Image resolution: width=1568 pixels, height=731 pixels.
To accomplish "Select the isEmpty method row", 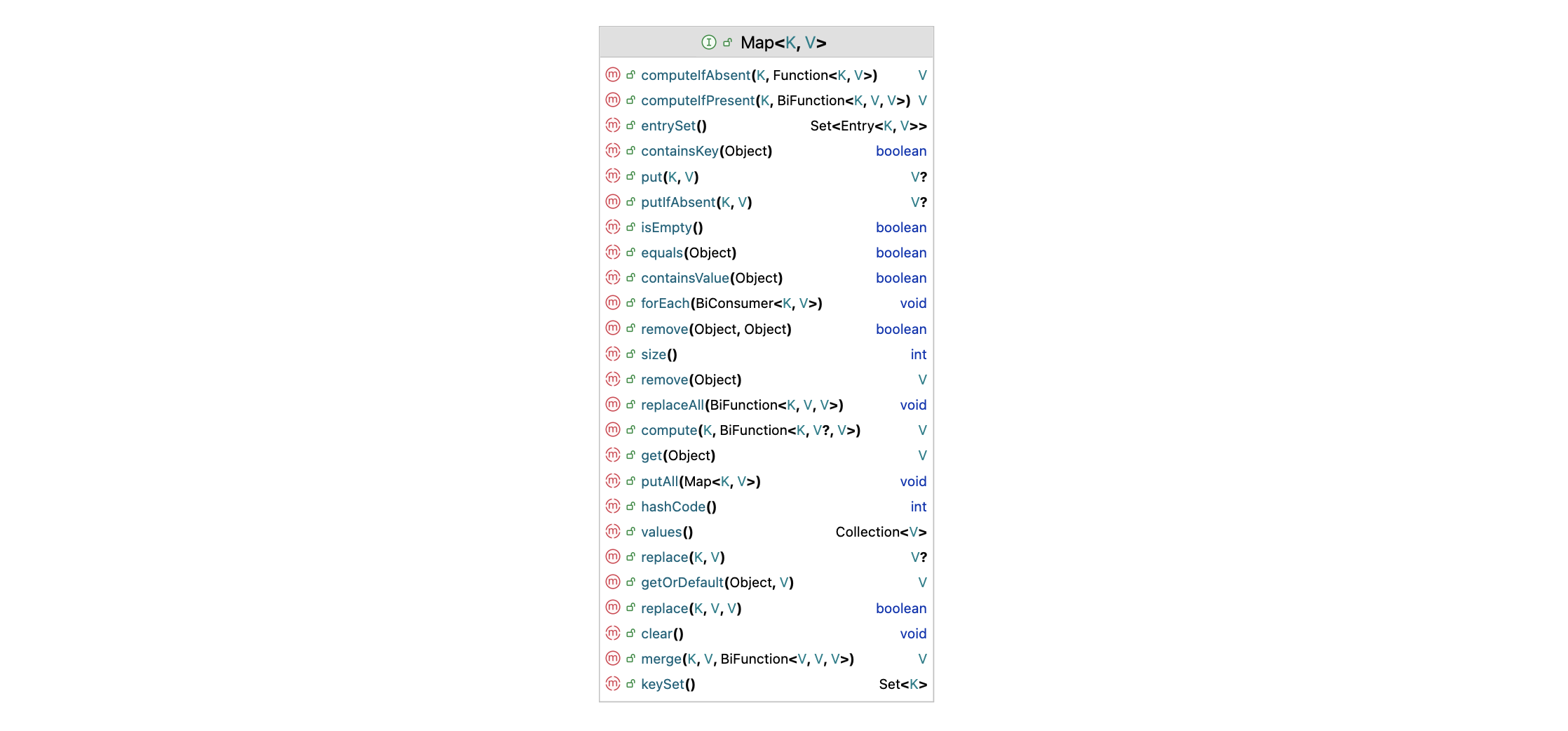I will tap(667, 227).
